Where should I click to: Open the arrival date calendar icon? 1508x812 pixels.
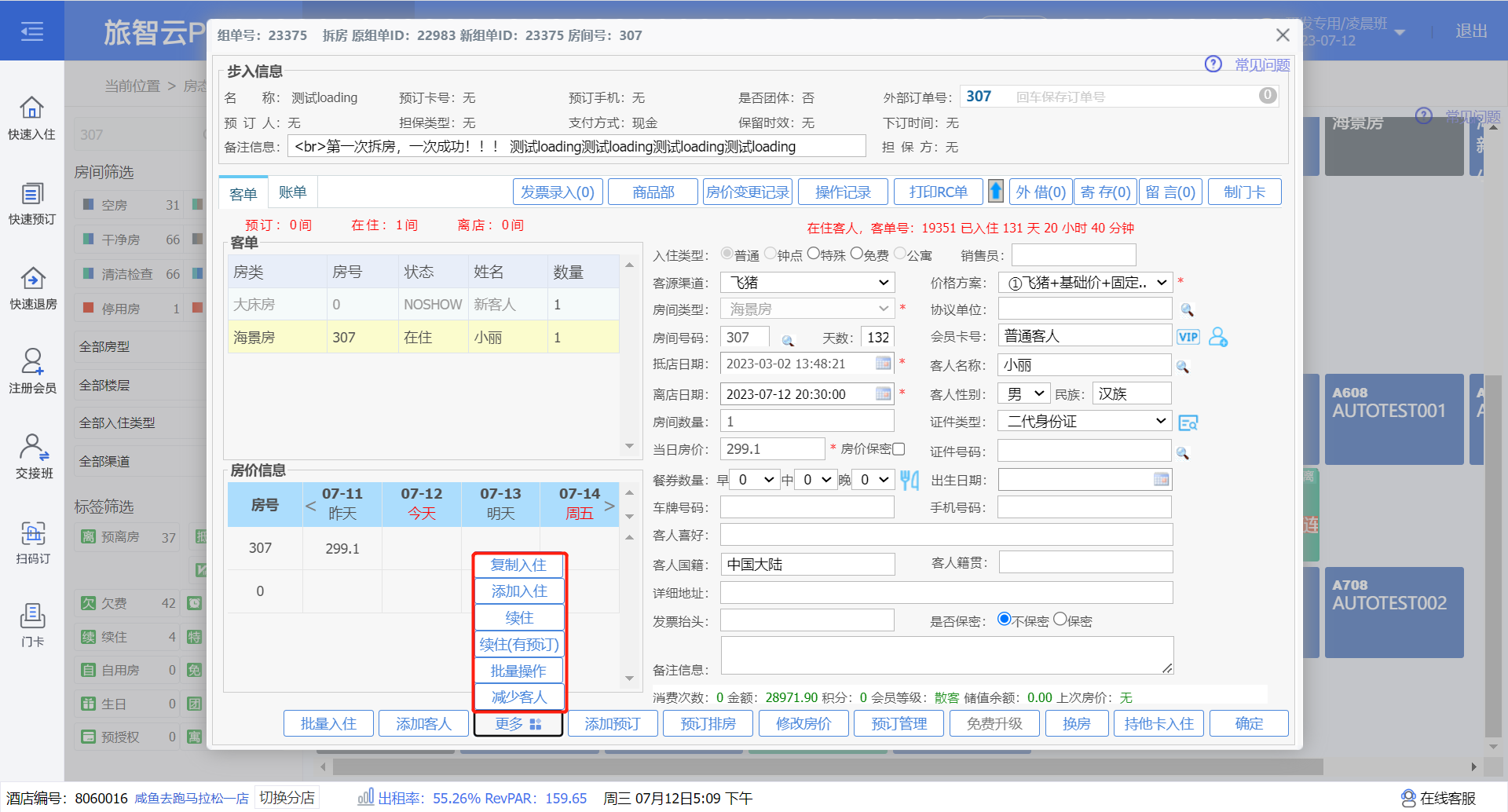tap(884, 363)
